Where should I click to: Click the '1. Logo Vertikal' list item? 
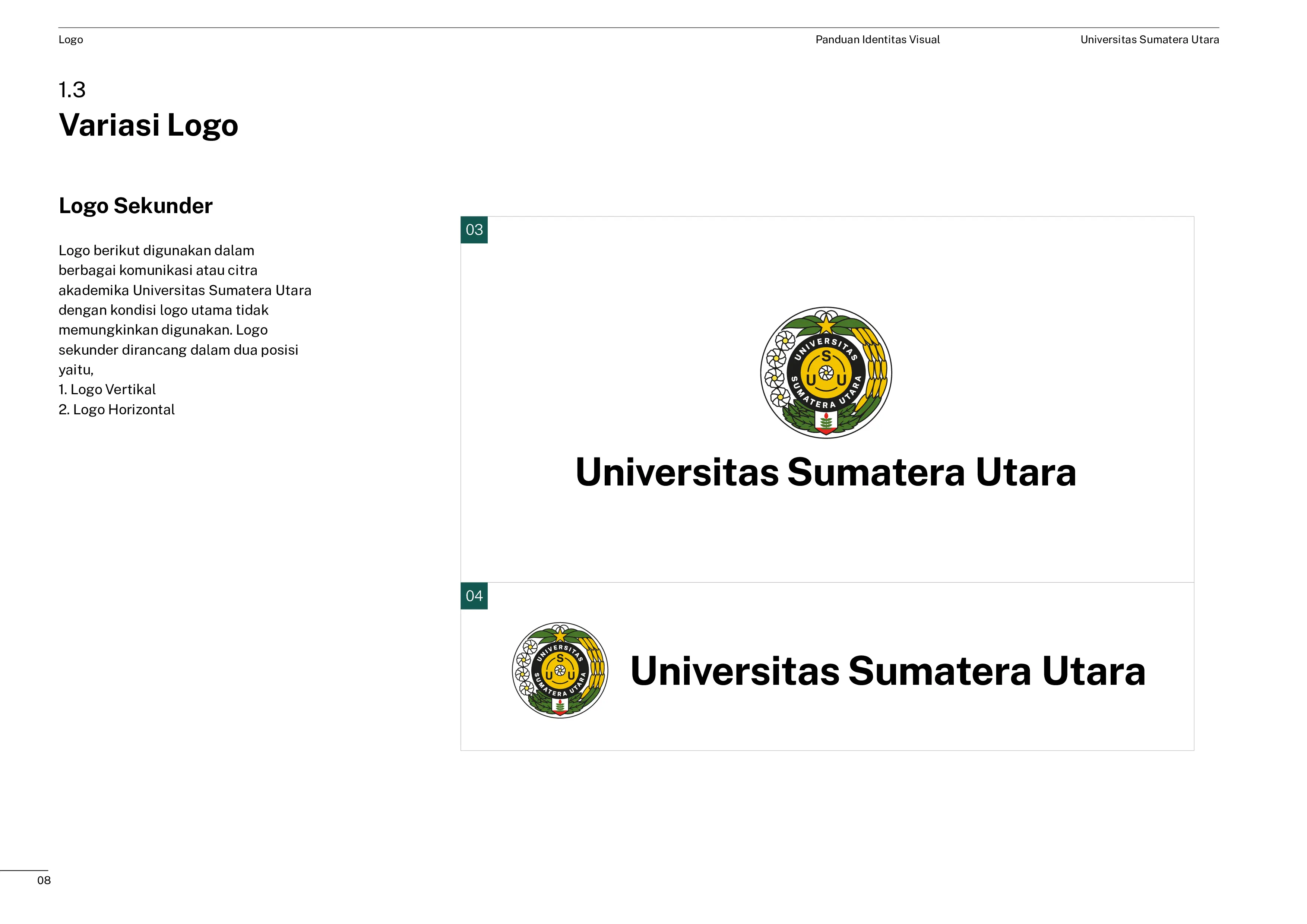pos(107,389)
